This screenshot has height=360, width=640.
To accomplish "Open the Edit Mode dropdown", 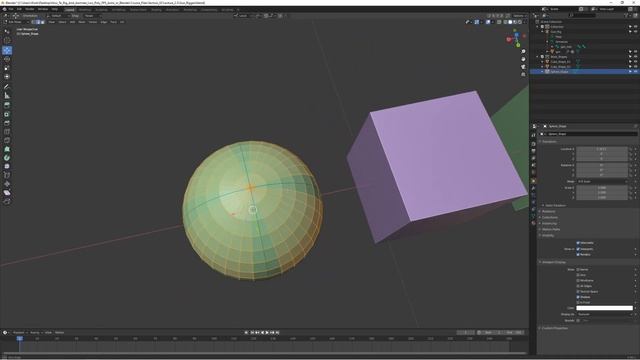I will pos(16,22).
